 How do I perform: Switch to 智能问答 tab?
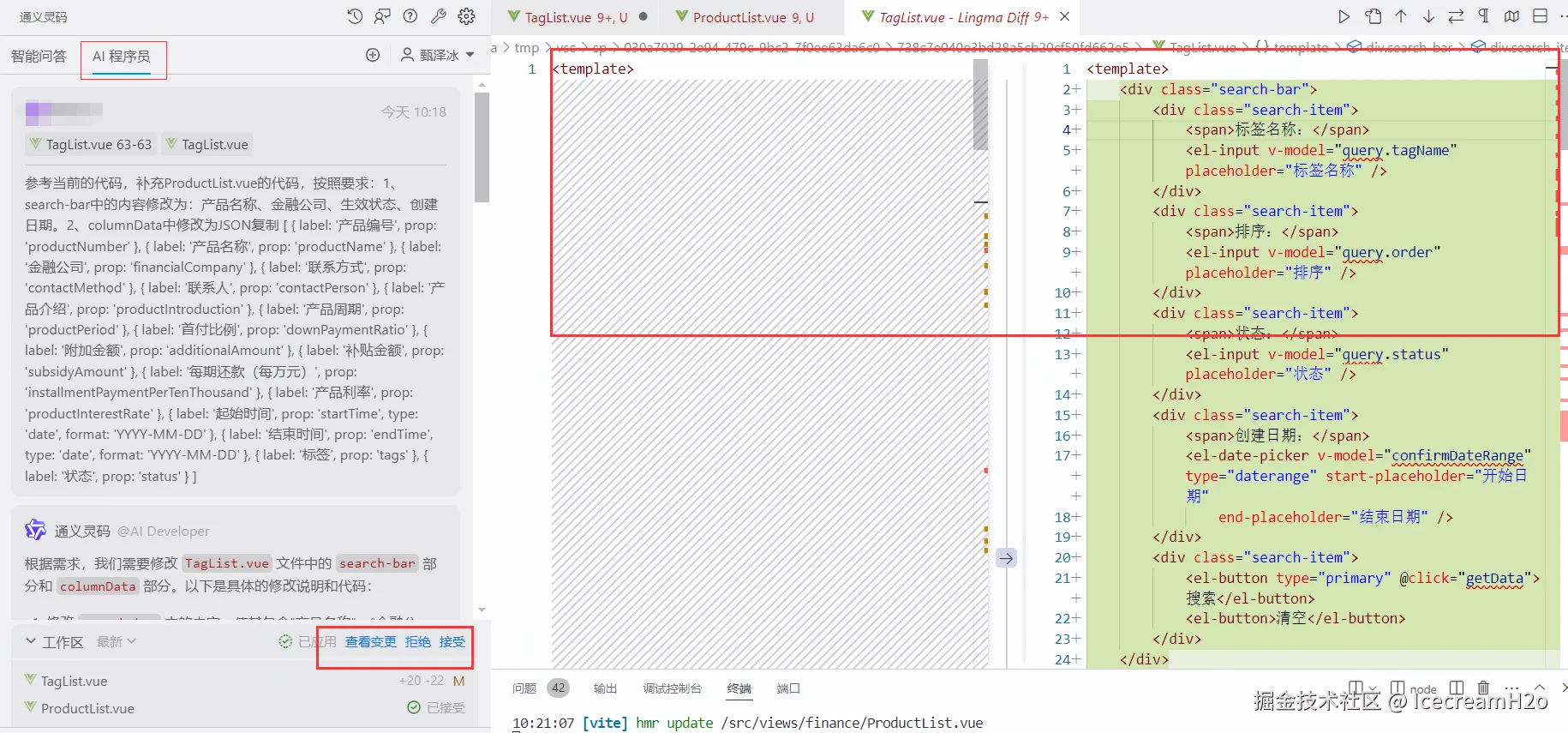[39, 56]
